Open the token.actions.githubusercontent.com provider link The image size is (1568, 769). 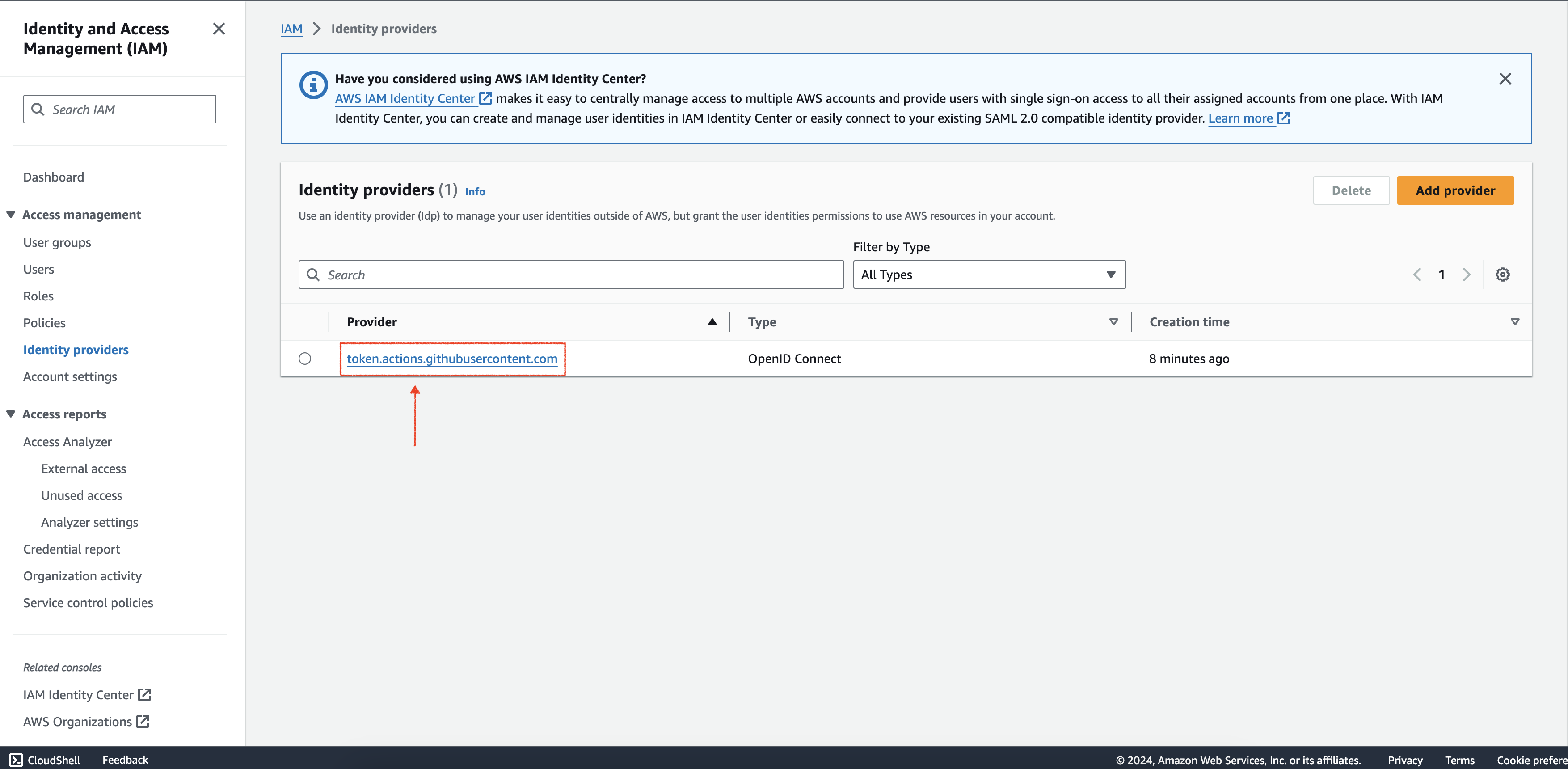pyautogui.click(x=451, y=359)
